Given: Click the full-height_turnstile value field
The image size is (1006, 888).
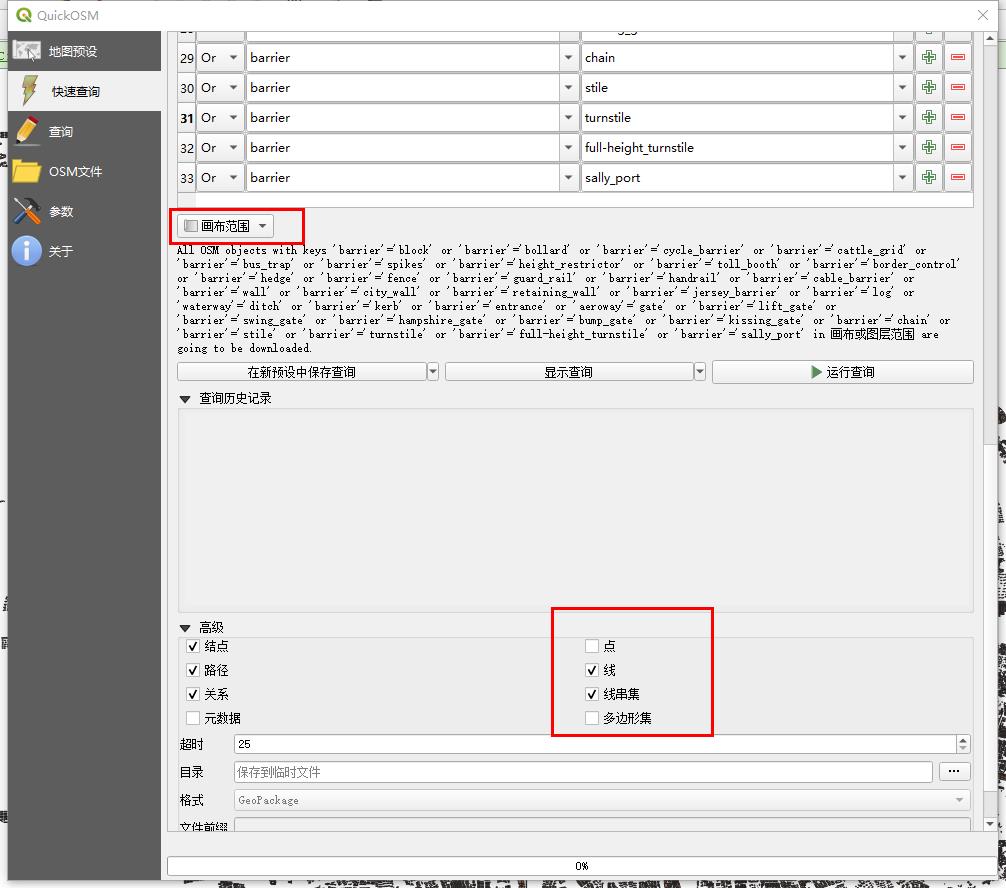Looking at the screenshot, I should [x=737, y=148].
